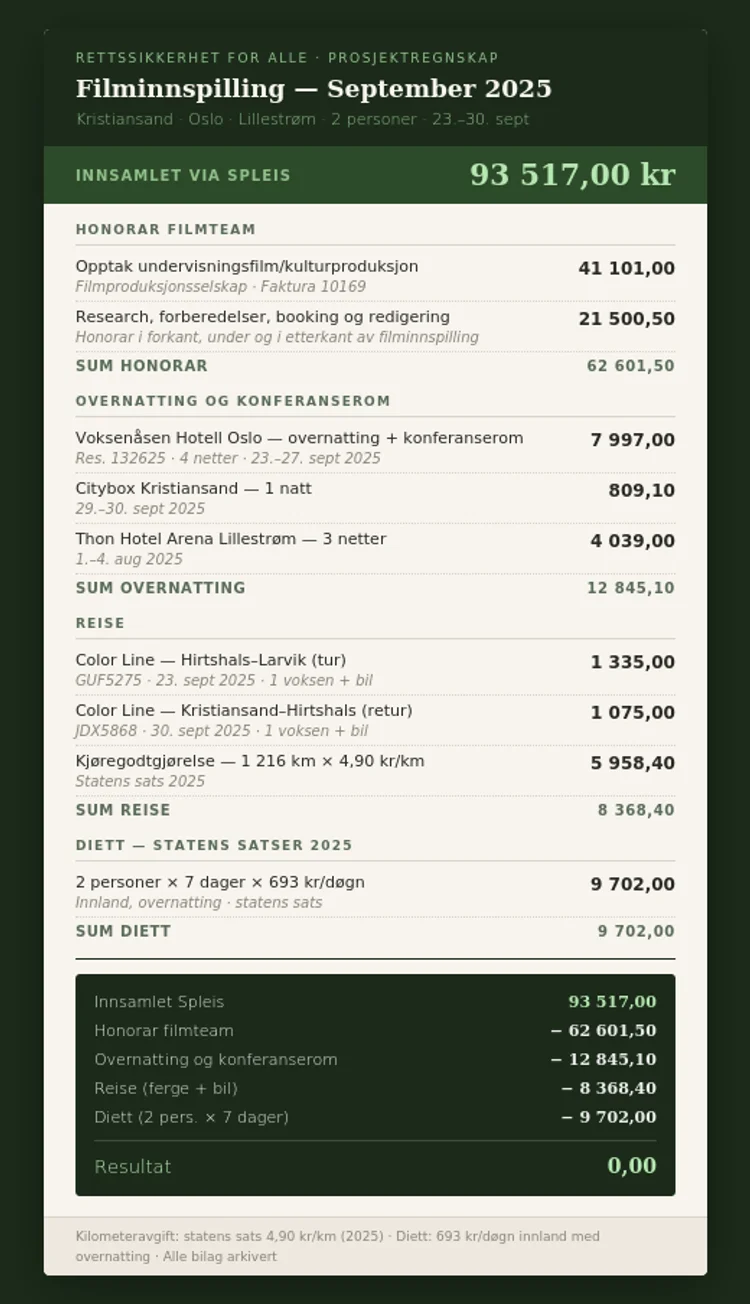Select the Honorar filmteam summary line

pyautogui.click(x=375, y=1030)
